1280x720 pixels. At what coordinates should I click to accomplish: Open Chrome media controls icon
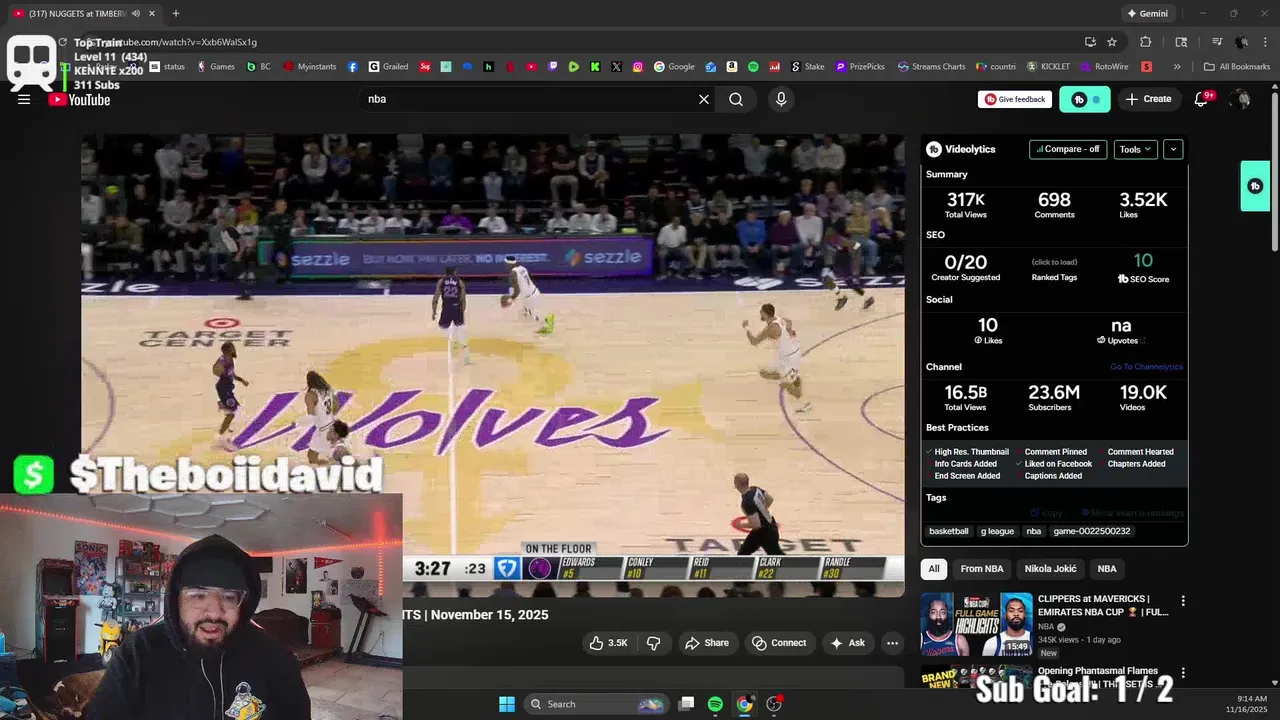[1217, 42]
